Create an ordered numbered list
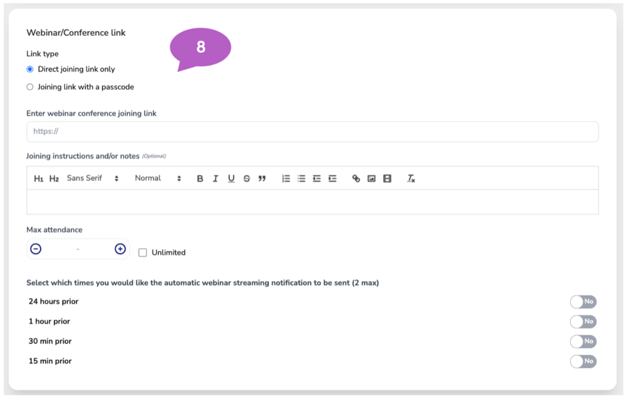The width and height of the screenshot is (627, 401). click(286, 178)
